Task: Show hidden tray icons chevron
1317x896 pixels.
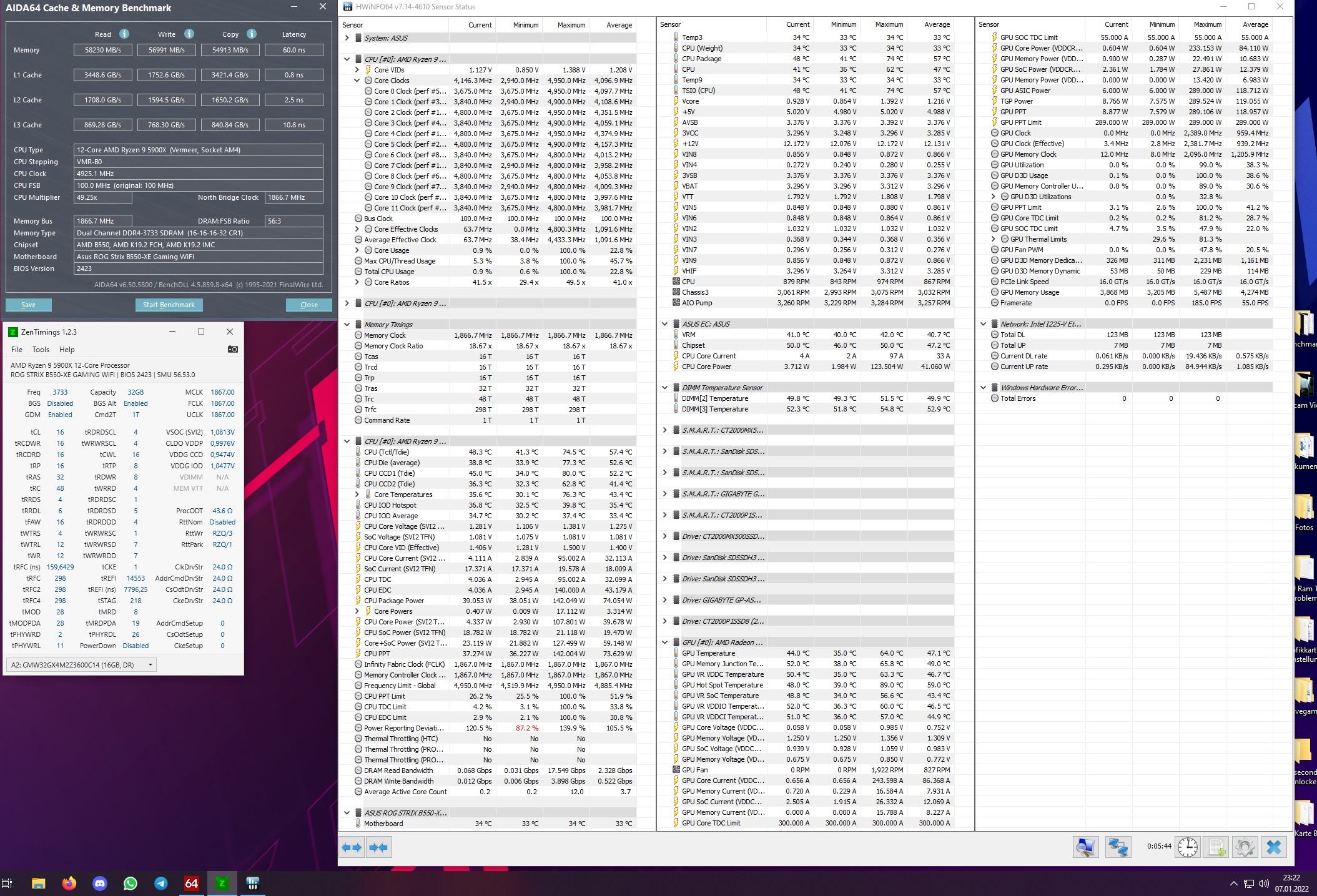Action: (x=1233, y=883)
